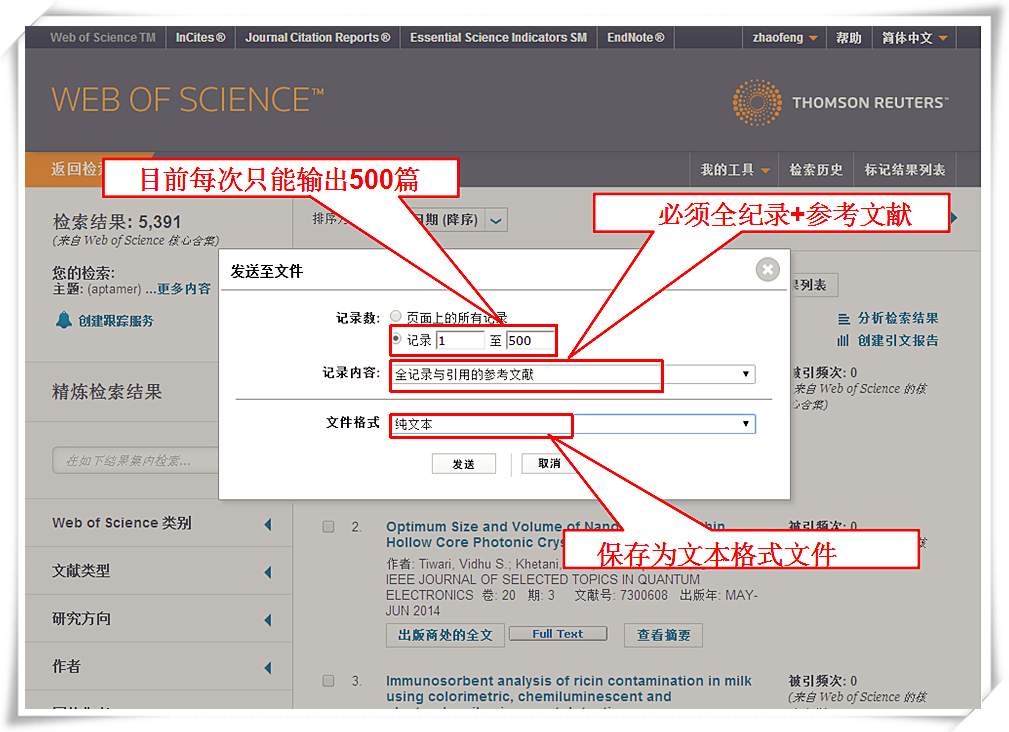Viewport: 1009px width, 732px height.
Task: Click the 返回检索 orange button
Action: [x=76, y=169]
